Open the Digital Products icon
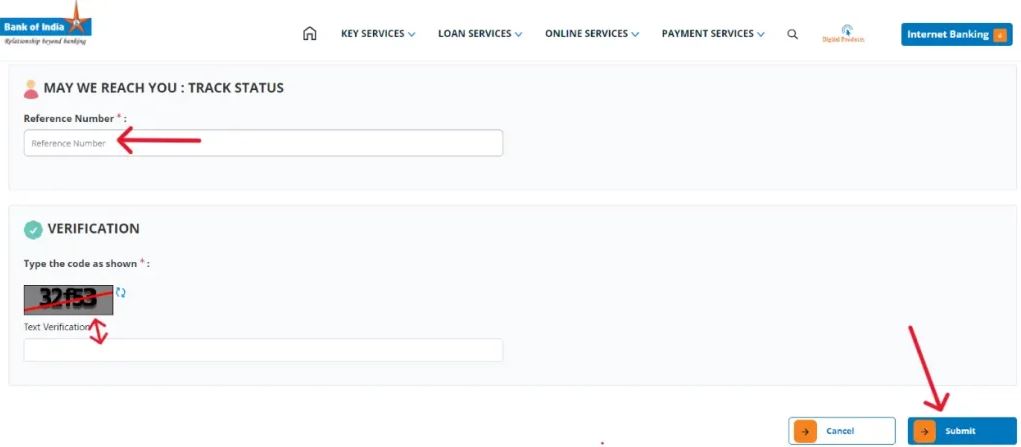The width and height of the screenshot is (1021, 447). (x=842, y=34)
